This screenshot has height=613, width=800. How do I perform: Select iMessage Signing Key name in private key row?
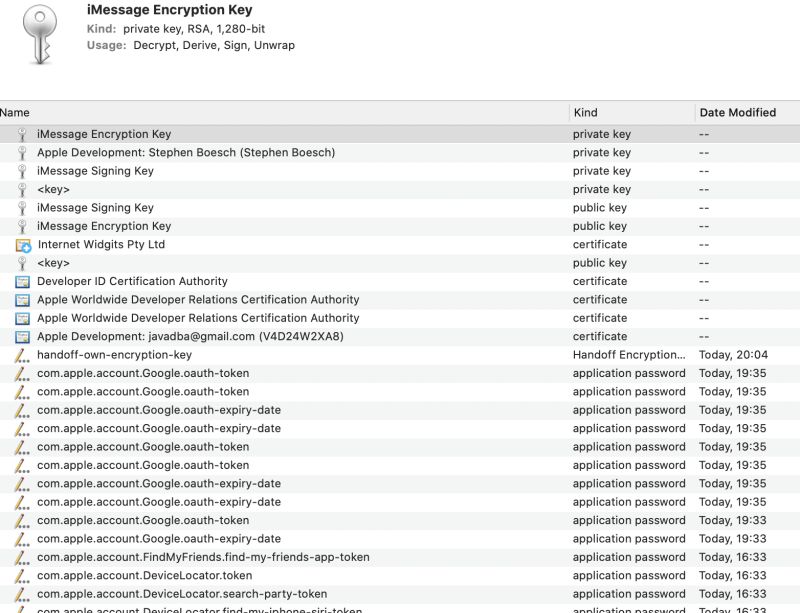click(x=95, y=171)
